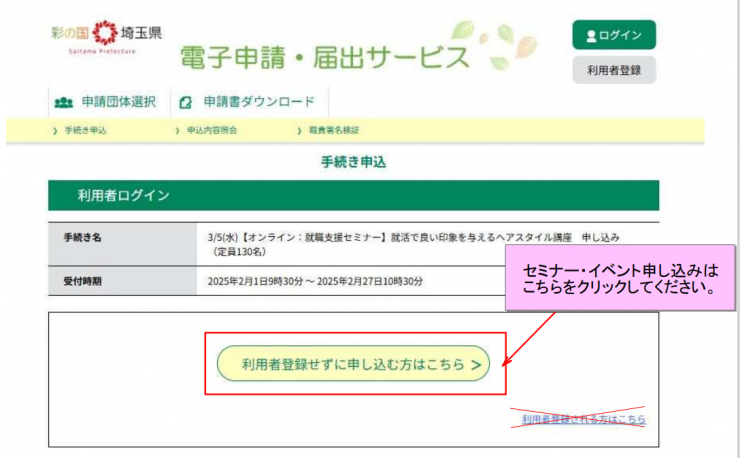Click the 受付時期 row label

pyautogui.click(x=83, y=281)
